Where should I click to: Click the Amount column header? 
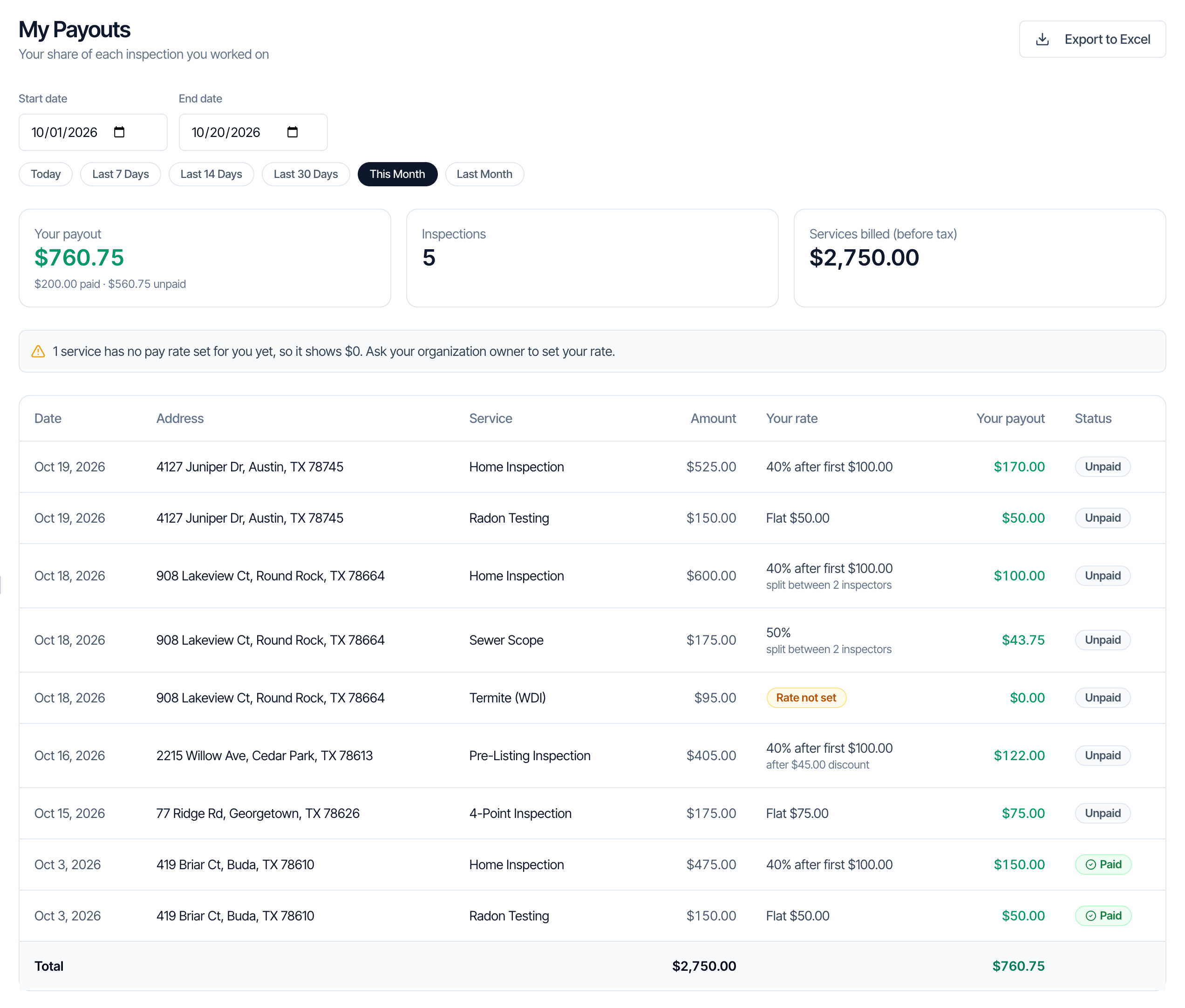713,418
